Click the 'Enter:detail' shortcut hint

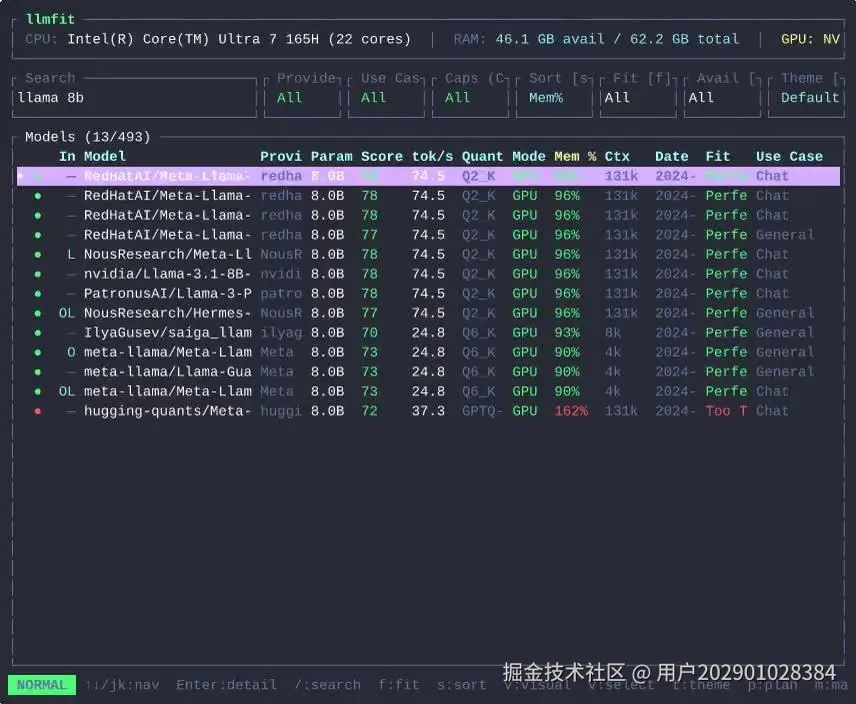226,685
